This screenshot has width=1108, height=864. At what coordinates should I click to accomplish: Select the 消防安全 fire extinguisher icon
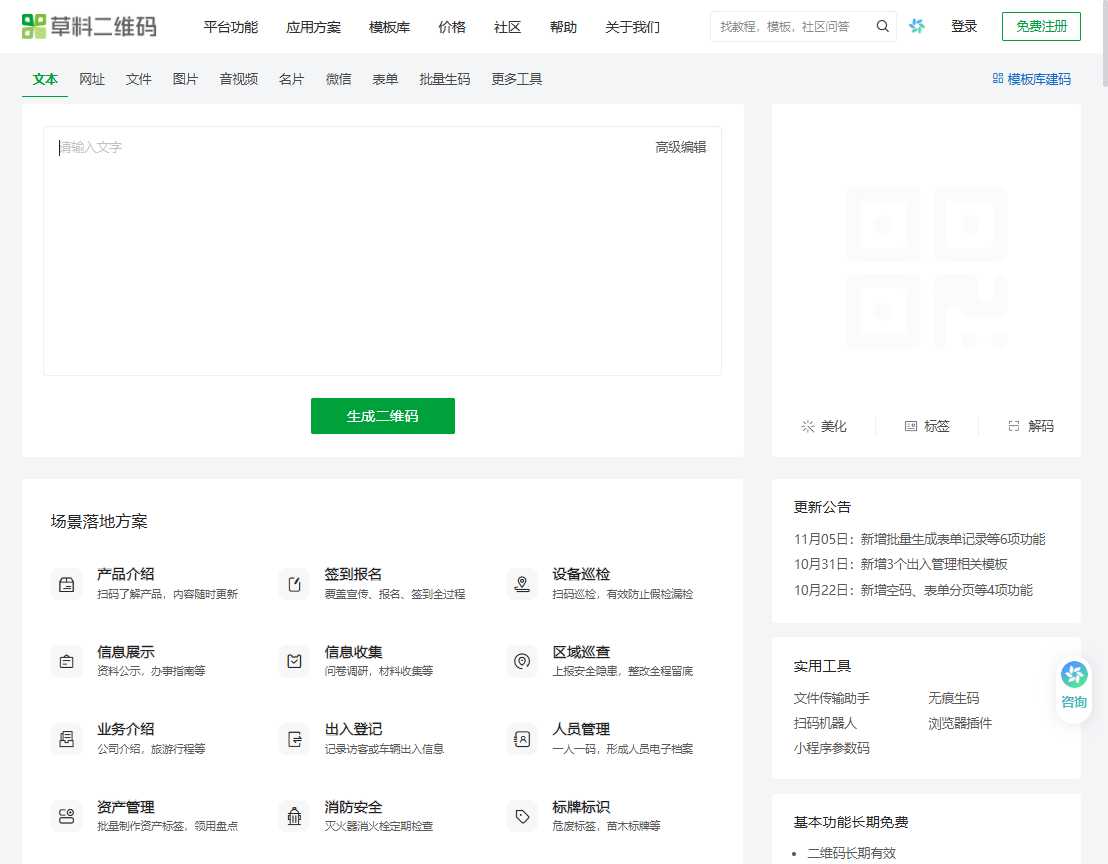point(294,816)
